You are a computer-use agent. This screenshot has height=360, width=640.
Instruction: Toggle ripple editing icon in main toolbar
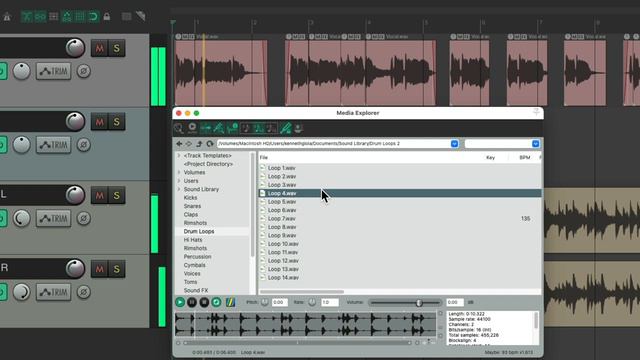53,17
